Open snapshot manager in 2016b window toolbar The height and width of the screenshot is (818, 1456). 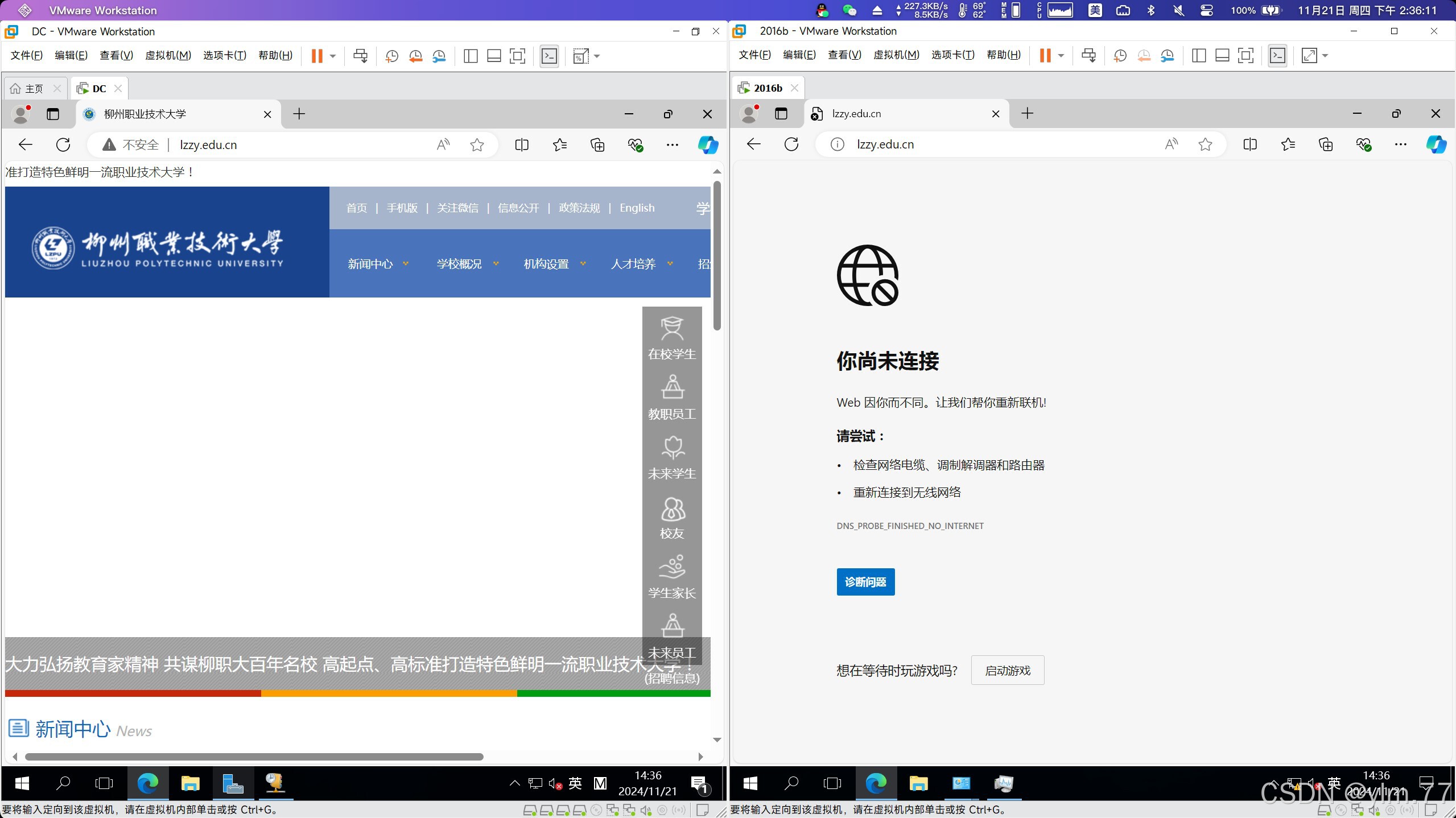coord(1168,55)
